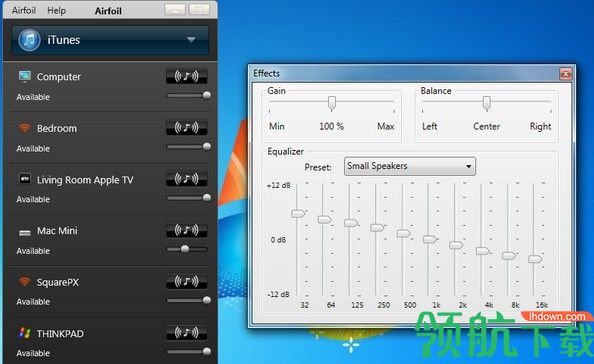Click the Bedroom wireless speaker icon
The width and height of the screenshot is (594, 364).
click(x=25, y=128)
